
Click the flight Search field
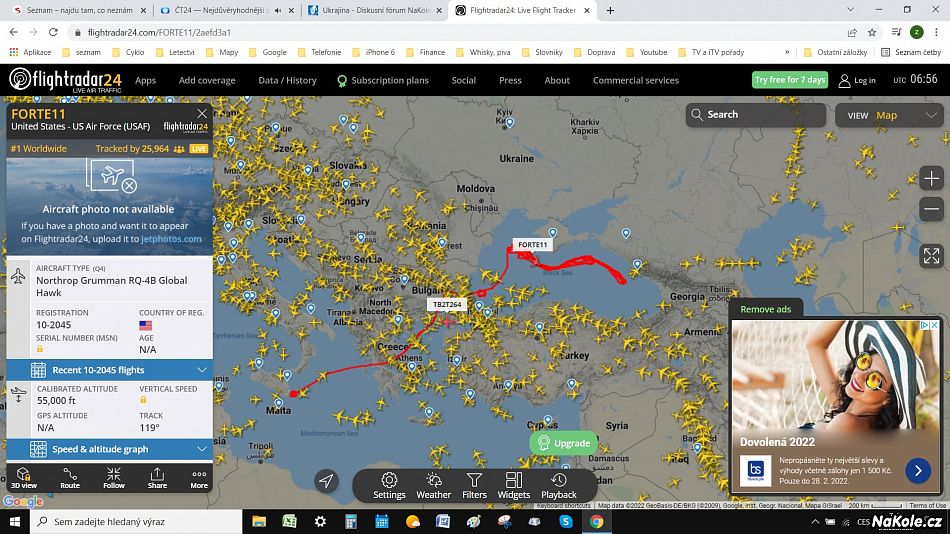[x=756, y=115]
